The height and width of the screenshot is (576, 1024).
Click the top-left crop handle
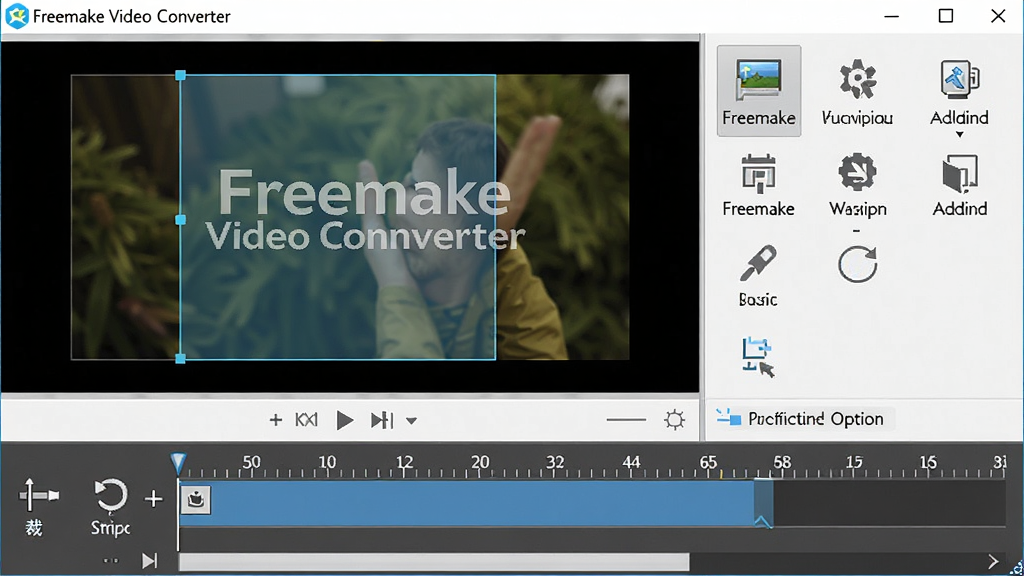pyautogui.click(x=180, y=75)
